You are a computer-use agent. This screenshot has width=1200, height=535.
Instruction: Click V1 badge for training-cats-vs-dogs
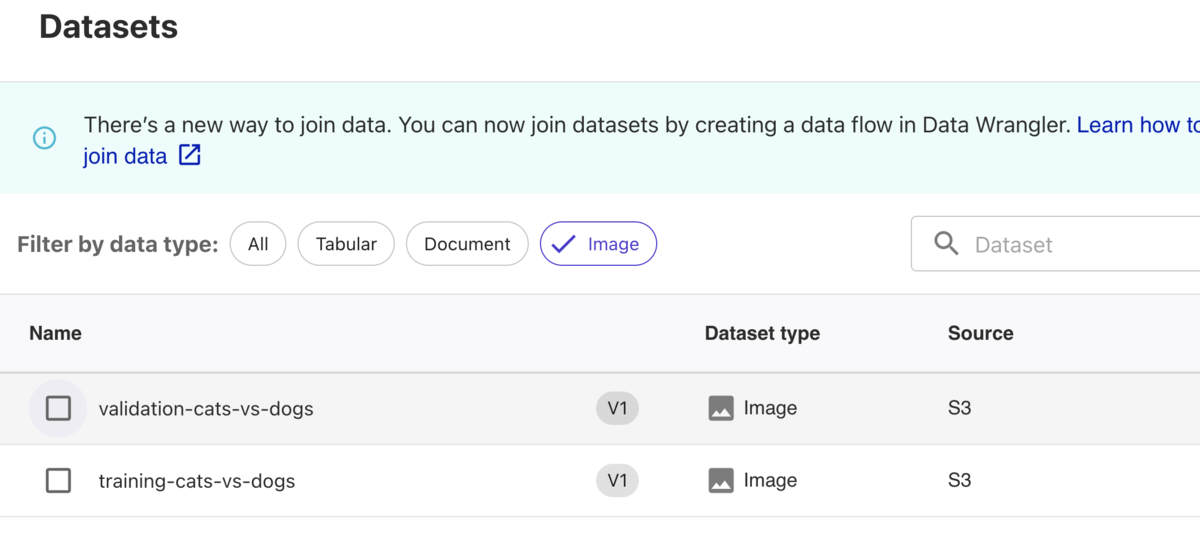click(x=617, y=481)
